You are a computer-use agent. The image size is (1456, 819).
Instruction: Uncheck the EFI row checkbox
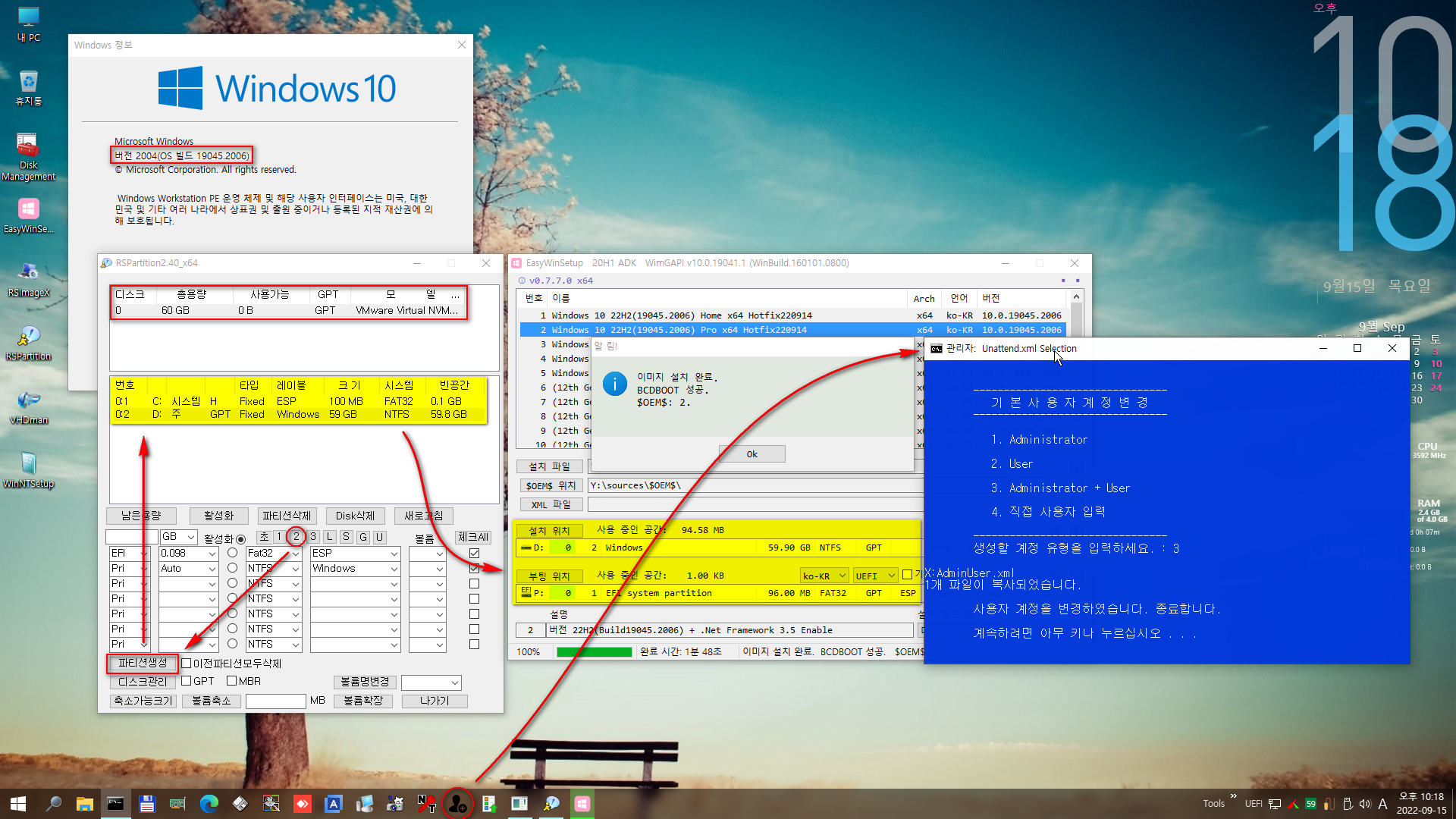(474, 553)
